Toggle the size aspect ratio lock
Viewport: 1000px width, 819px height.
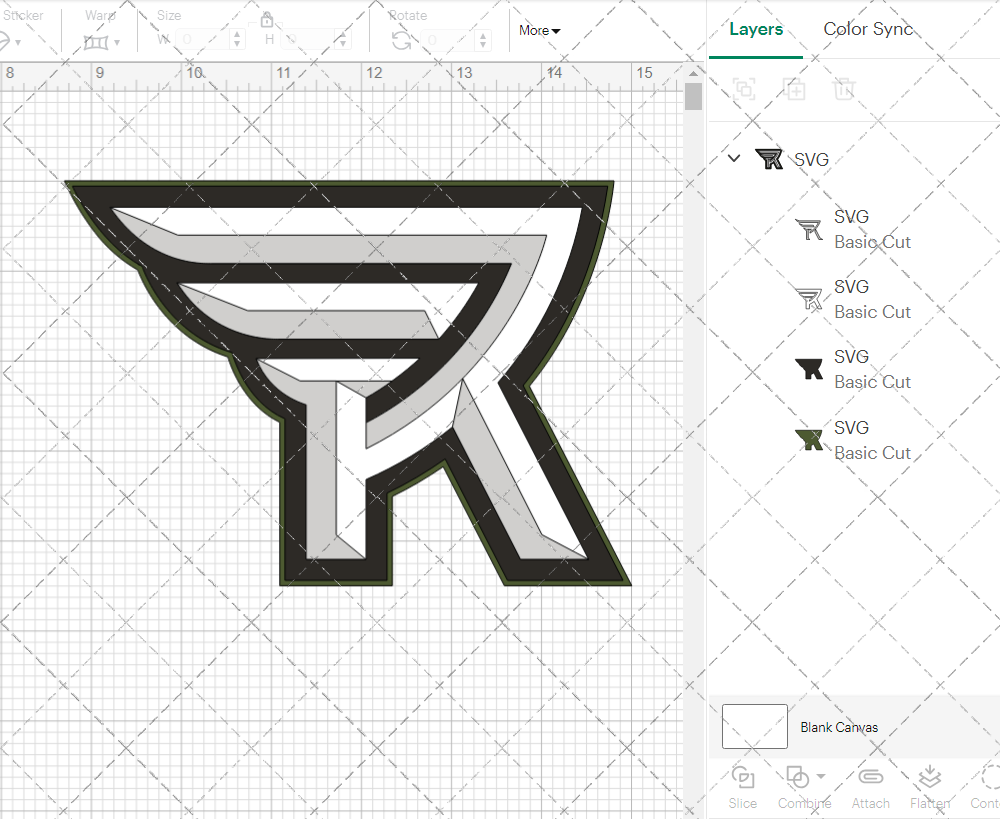pos(267,21)
